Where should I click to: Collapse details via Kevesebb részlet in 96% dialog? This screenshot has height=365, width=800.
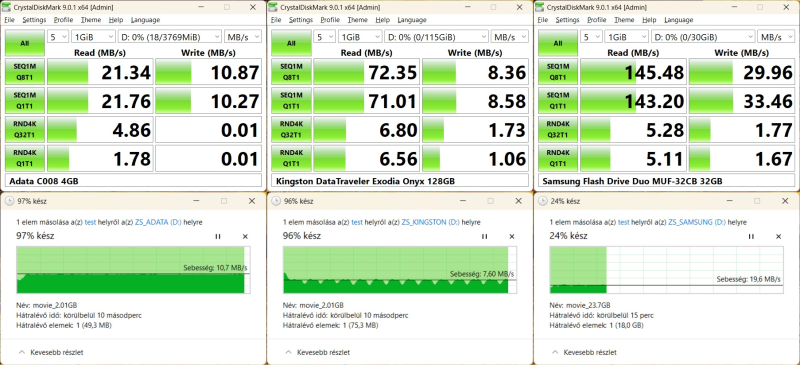317,352
